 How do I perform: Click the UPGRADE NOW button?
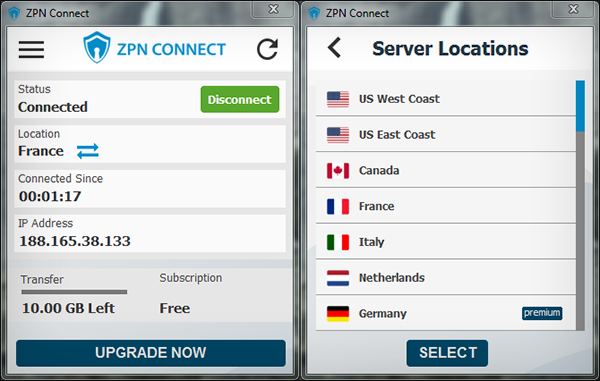[151, 353]
